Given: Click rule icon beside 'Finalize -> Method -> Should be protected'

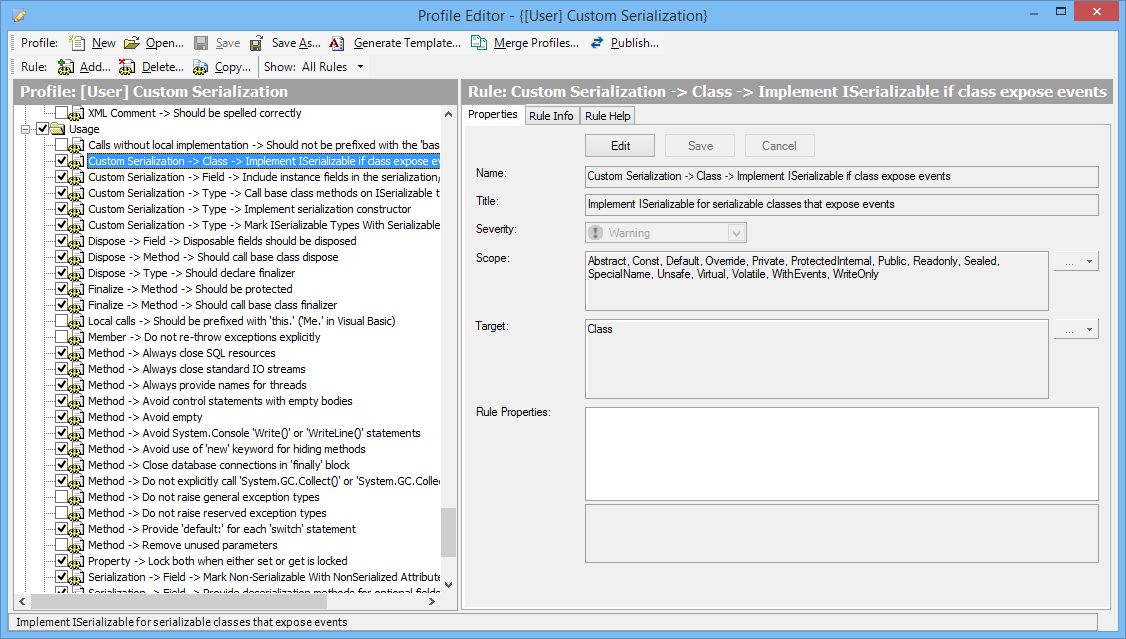Looking at the screenshot, I should coord(75,289).
